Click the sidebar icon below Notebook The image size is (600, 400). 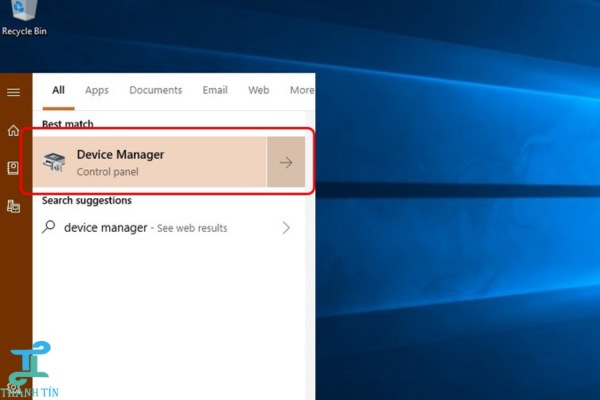click(x=14, y=206)
